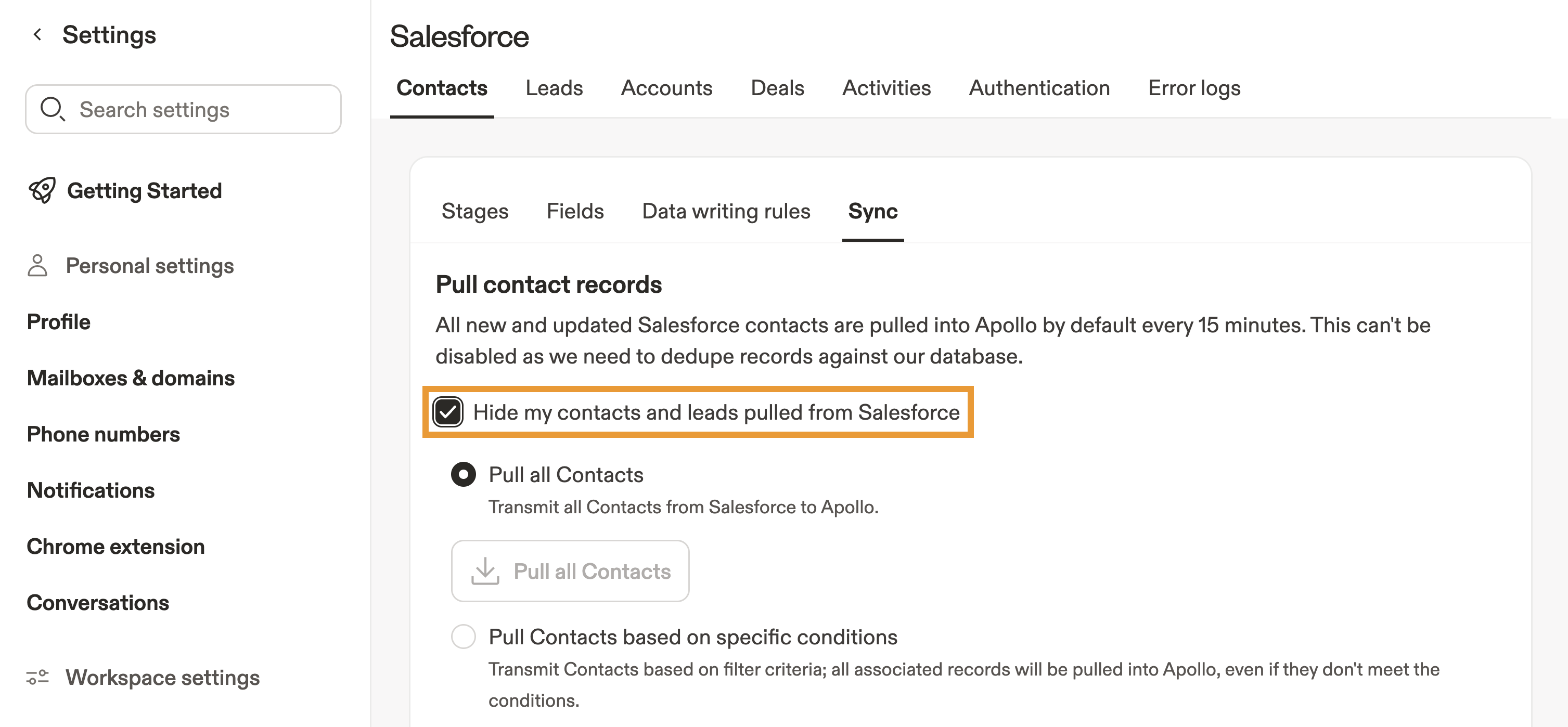Screen dimensions: 1568x727
Task: Click the rocket icon for Getting Started
Action: click(42, 190)
